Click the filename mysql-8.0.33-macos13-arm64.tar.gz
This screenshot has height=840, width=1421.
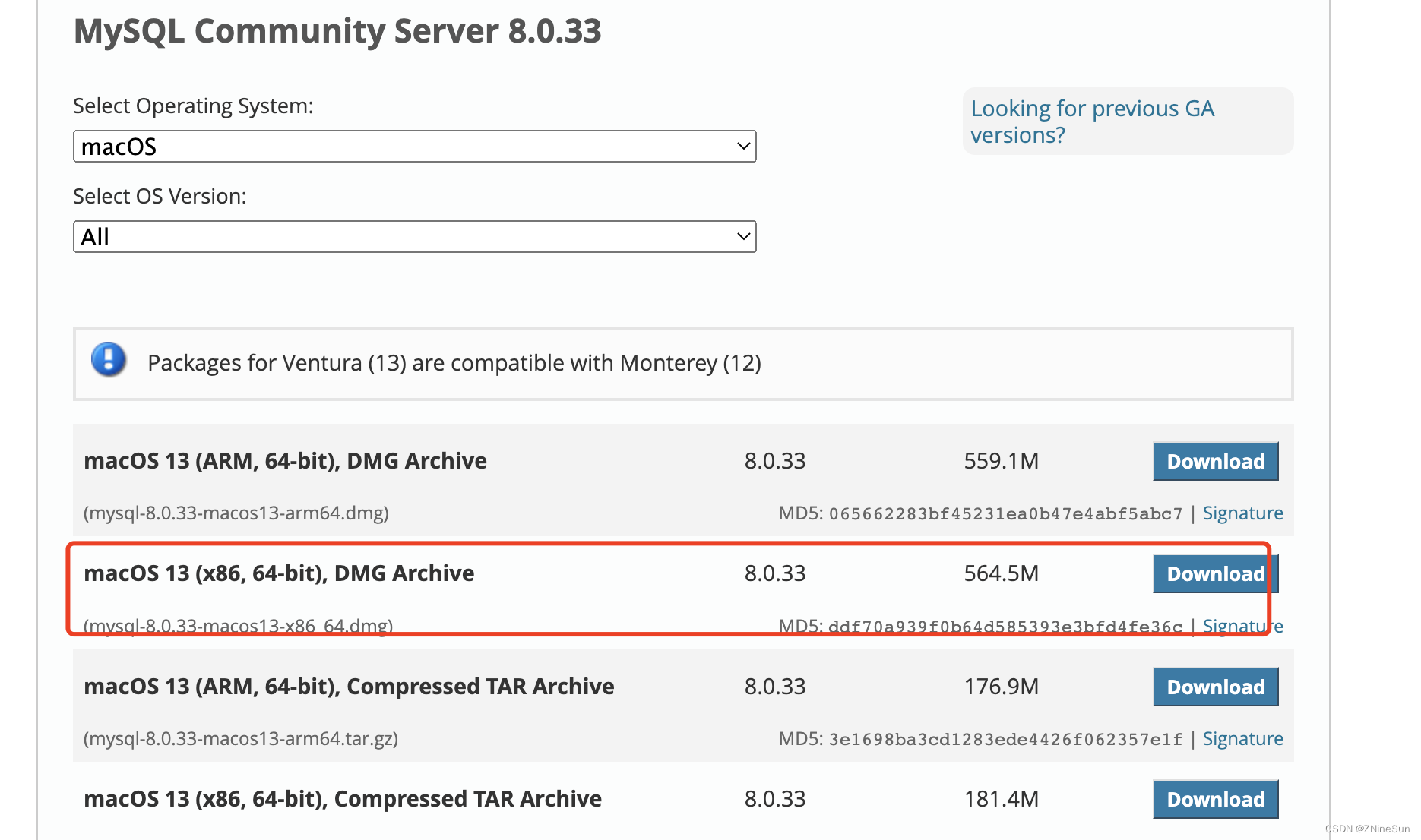[x=241, y=738]
